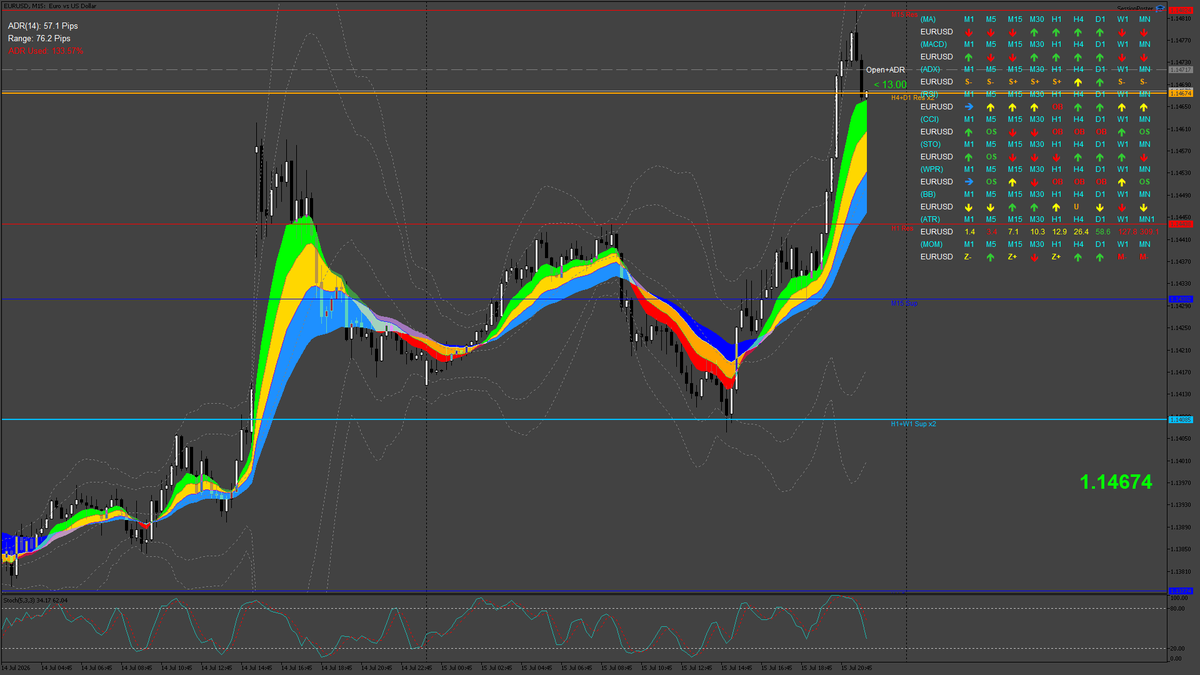Click the SessionPoster graduation cap icon
1200x675 pixels.
pos(1161,8)
